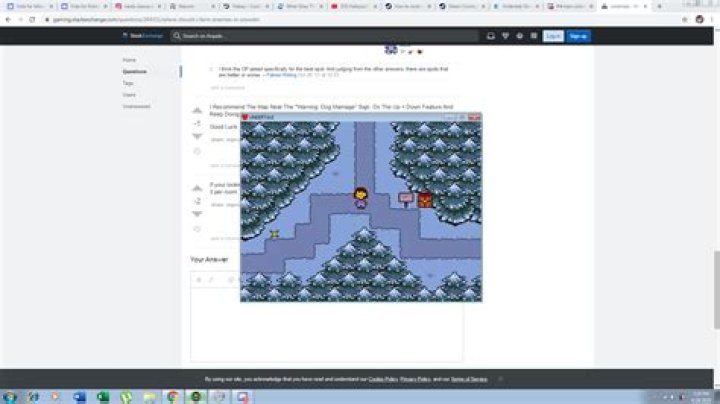
Task: Open Home in left sidebar
Action: point(129,60)
